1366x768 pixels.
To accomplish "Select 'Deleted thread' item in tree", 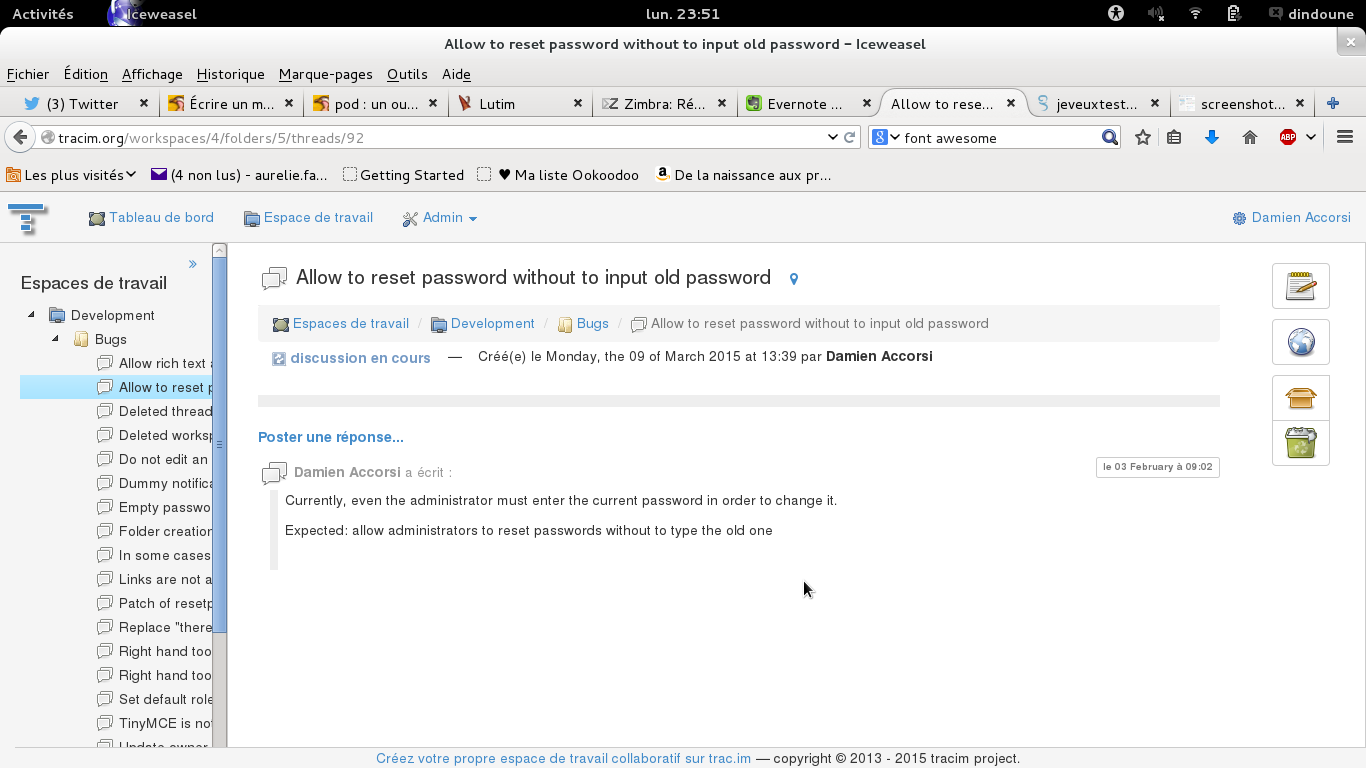I will click(x=165, y=411).
